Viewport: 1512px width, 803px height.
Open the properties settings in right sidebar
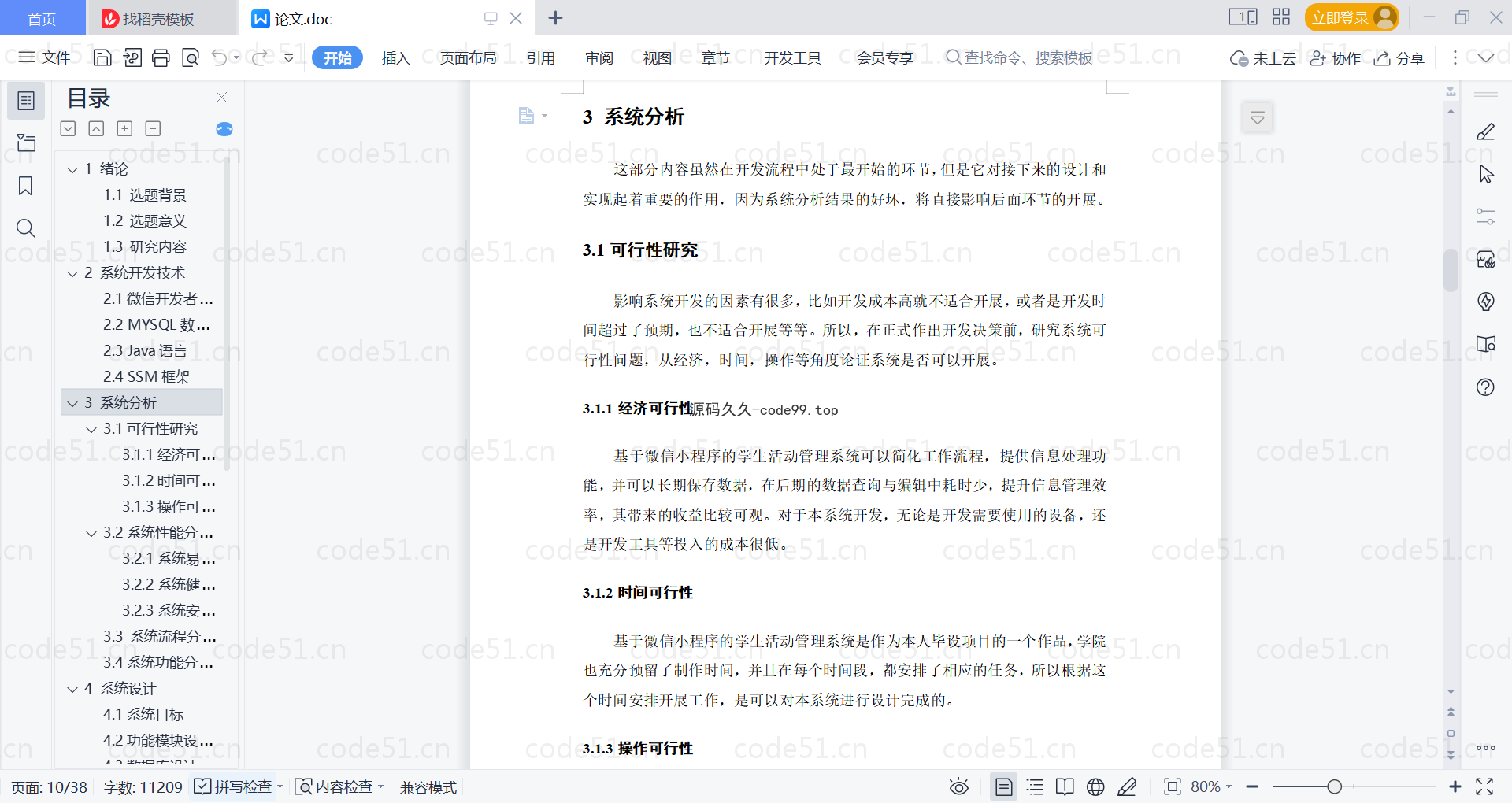pos(1485,216)
